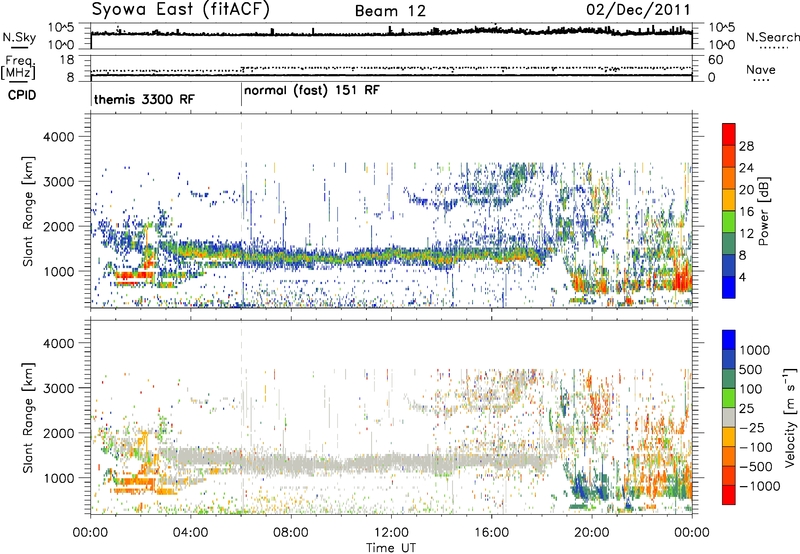Select the '4000' tick on the velocity panel axis

(x=58, y=343)
